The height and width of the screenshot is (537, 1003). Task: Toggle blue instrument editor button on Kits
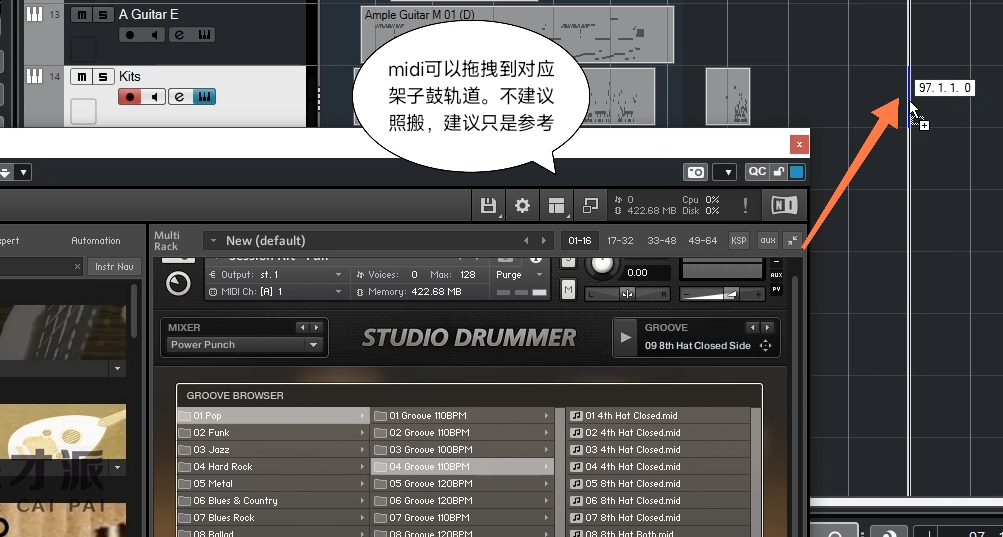point(204,97)
